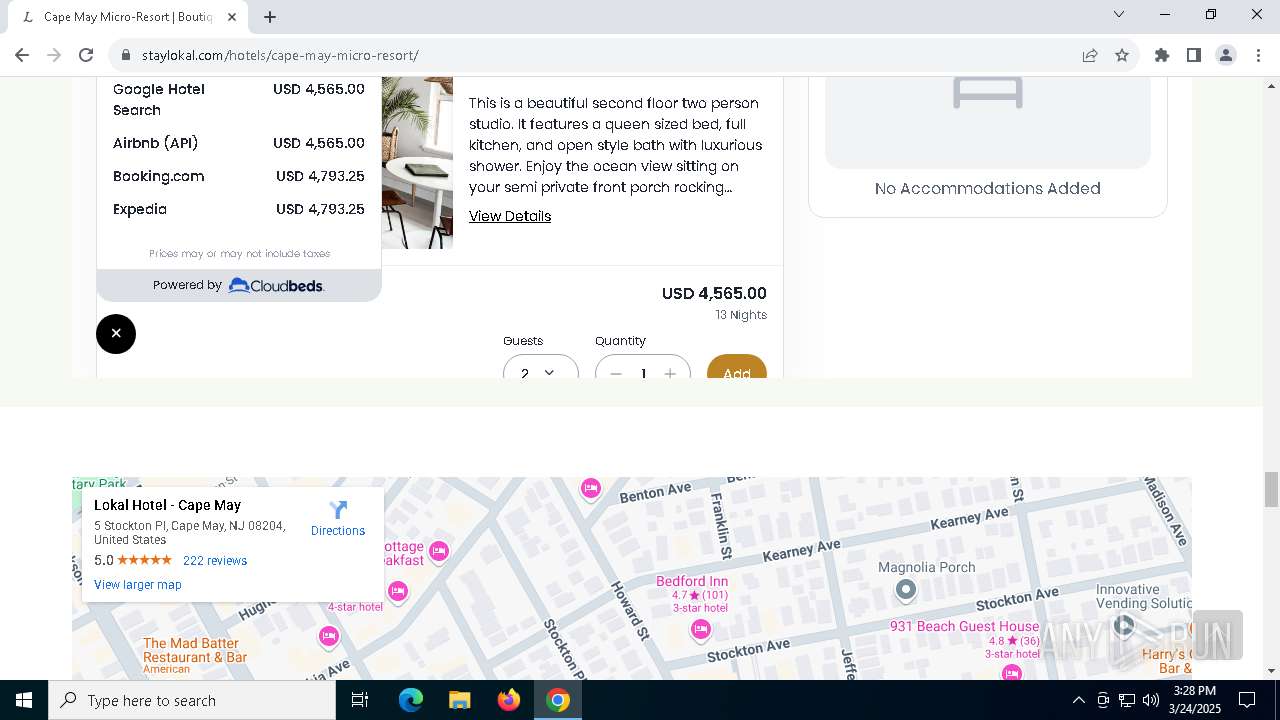Open Task View on taskbar
The height and width of the screenshot is (720, 1280).
click(360, 700)
